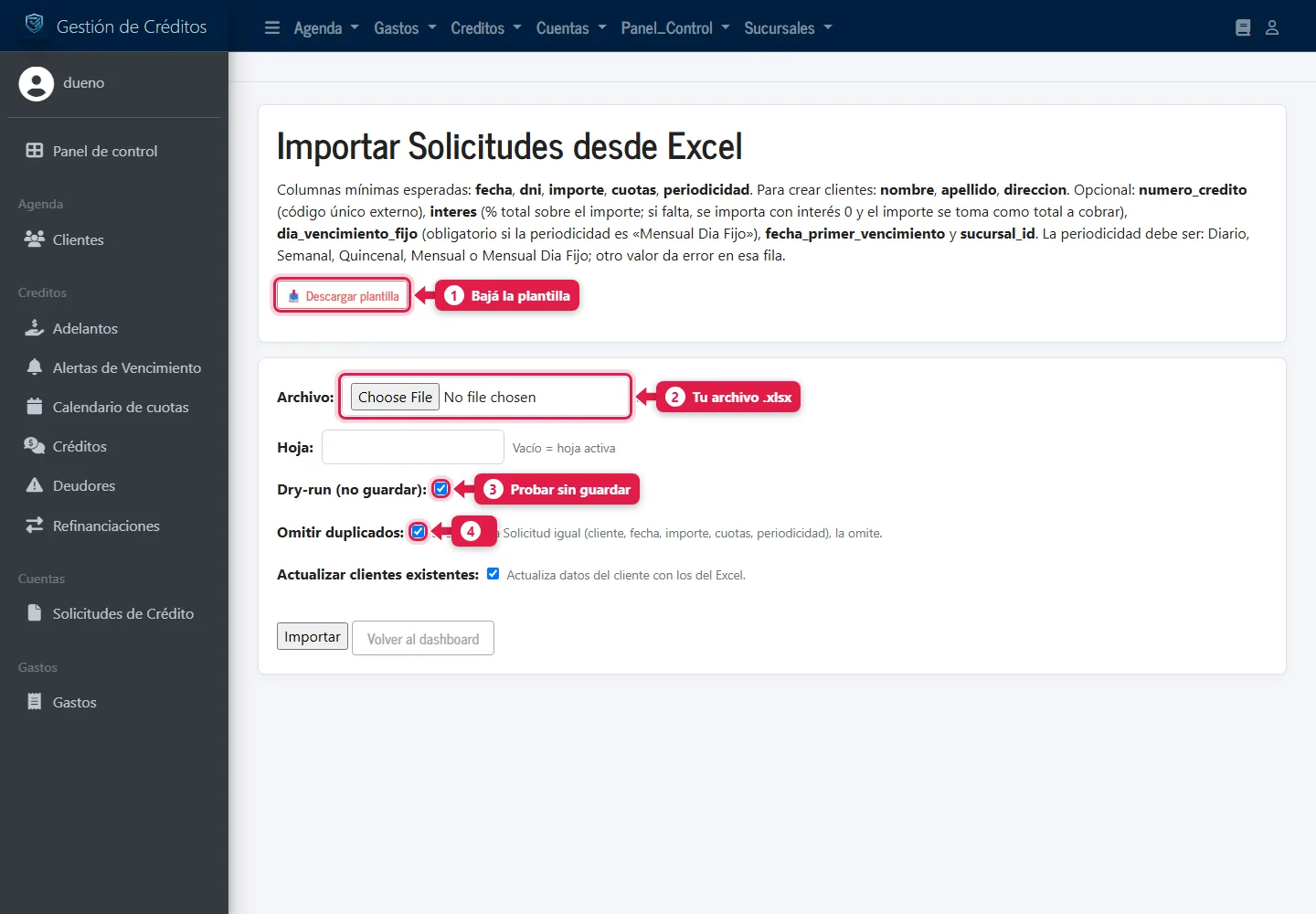Screen dimensions: 1316x914
Task: Click the Refinanciaciones arrows icon
Action: pos(35,526)
